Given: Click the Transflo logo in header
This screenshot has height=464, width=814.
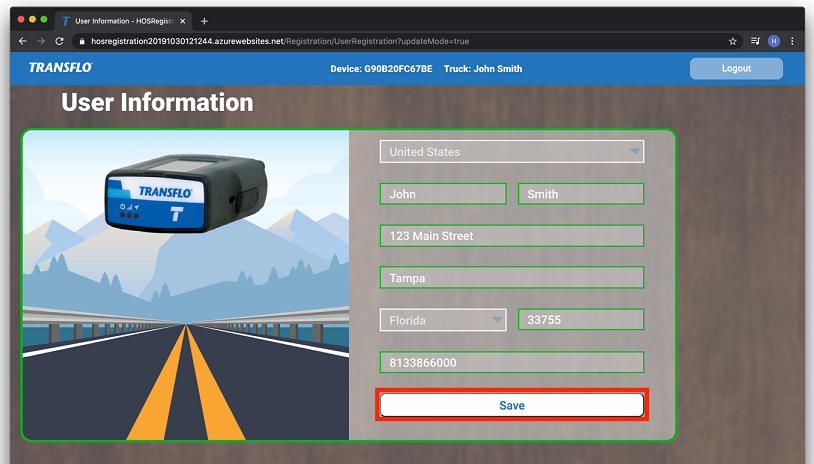Looking at the screenshot, I should [60, 68].
